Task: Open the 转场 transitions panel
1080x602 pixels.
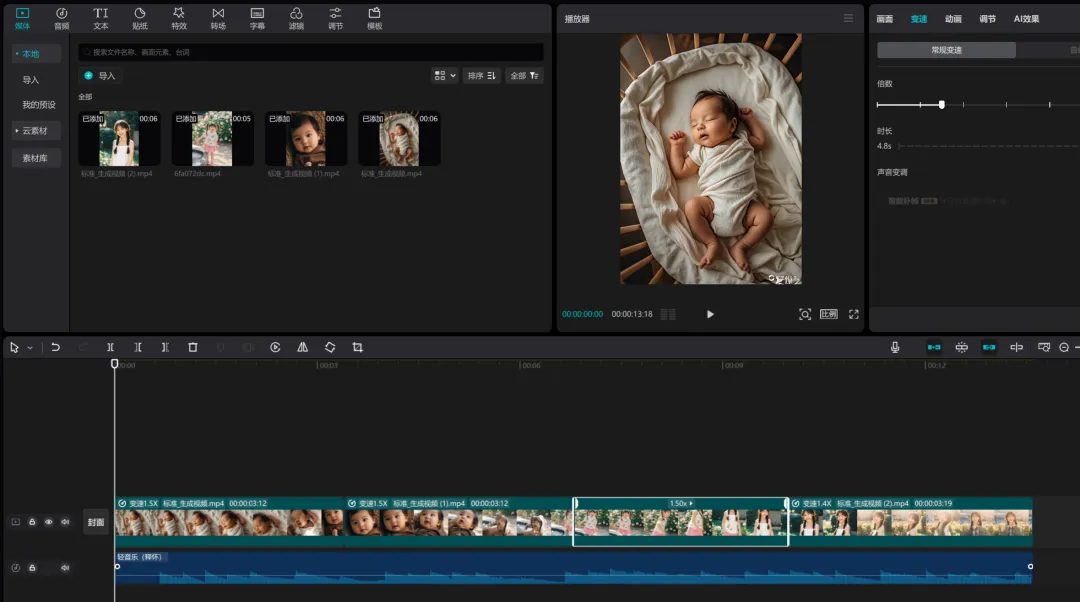Action: [x=218, y=19]
